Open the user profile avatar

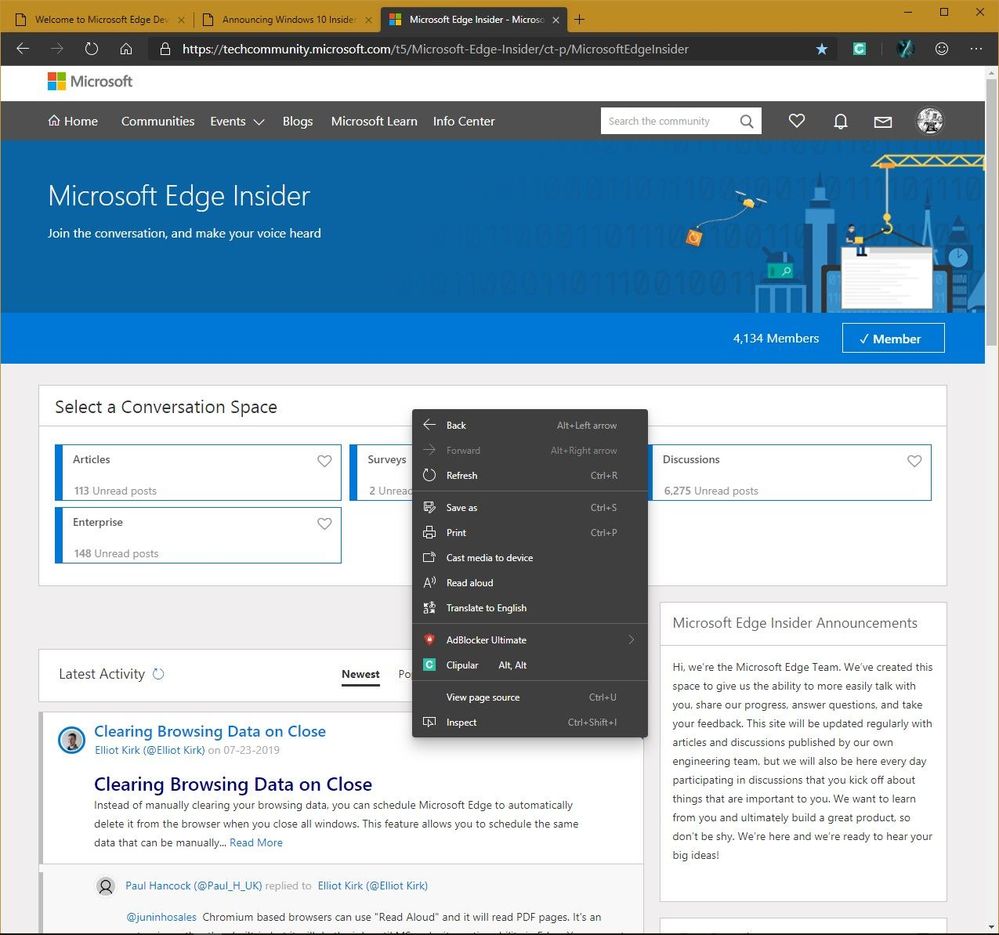tap(930, 120)
